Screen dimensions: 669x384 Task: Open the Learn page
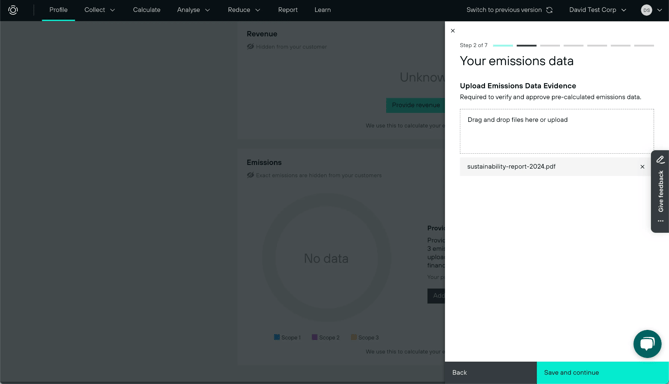coord(323,10)
